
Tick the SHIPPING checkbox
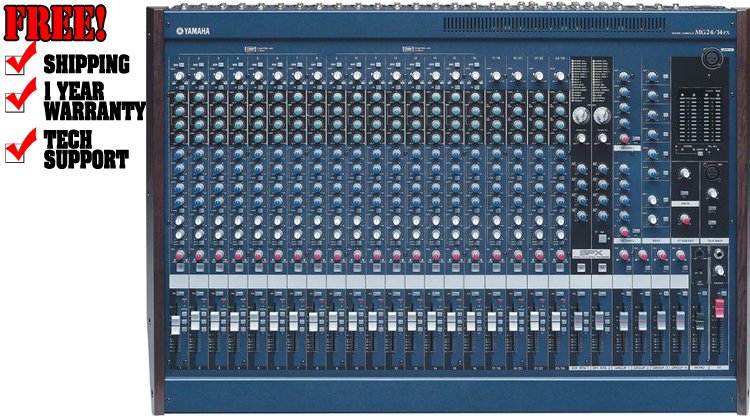14,66
